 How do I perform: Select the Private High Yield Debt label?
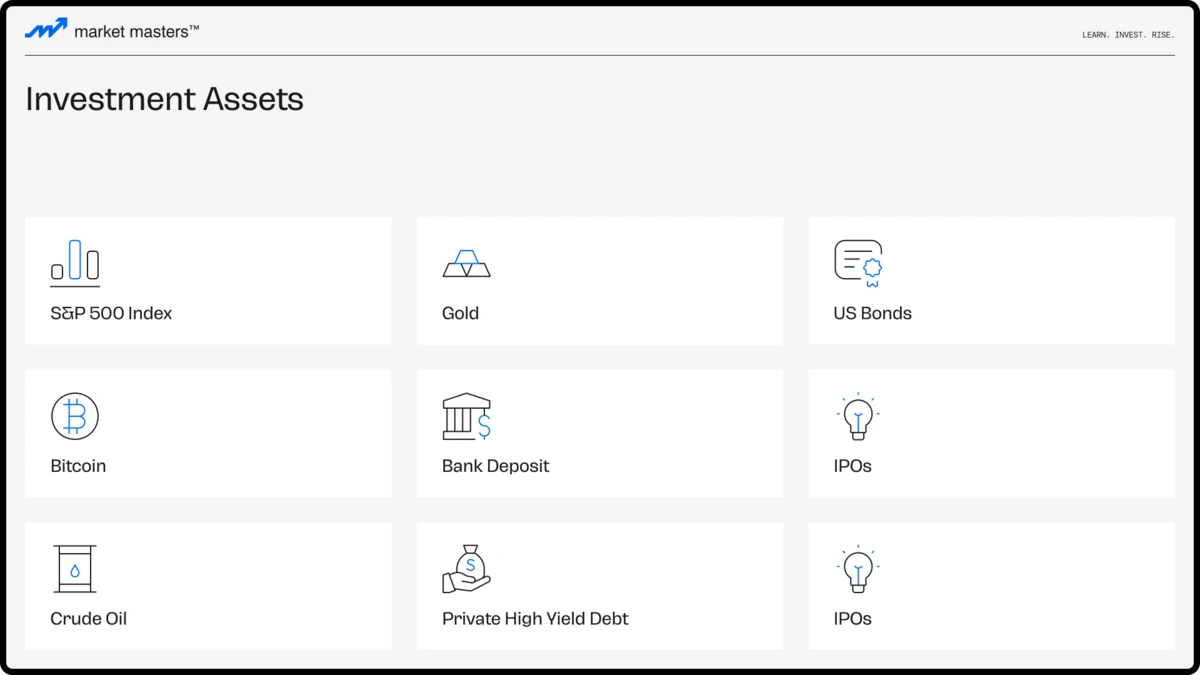pos(535,619)
